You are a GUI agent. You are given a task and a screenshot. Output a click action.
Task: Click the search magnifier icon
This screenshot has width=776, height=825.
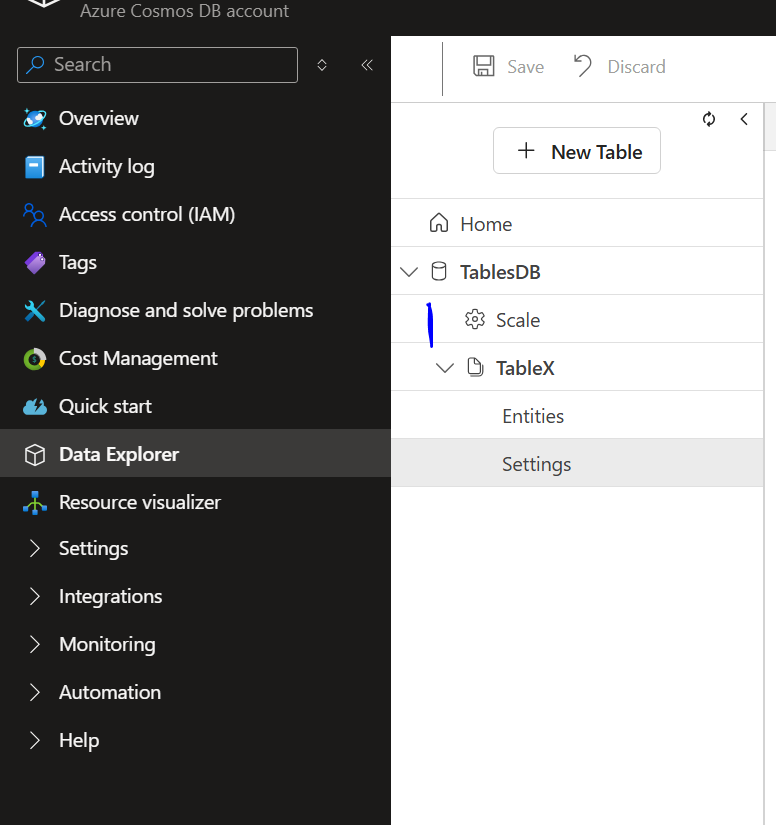pos(36,65)
